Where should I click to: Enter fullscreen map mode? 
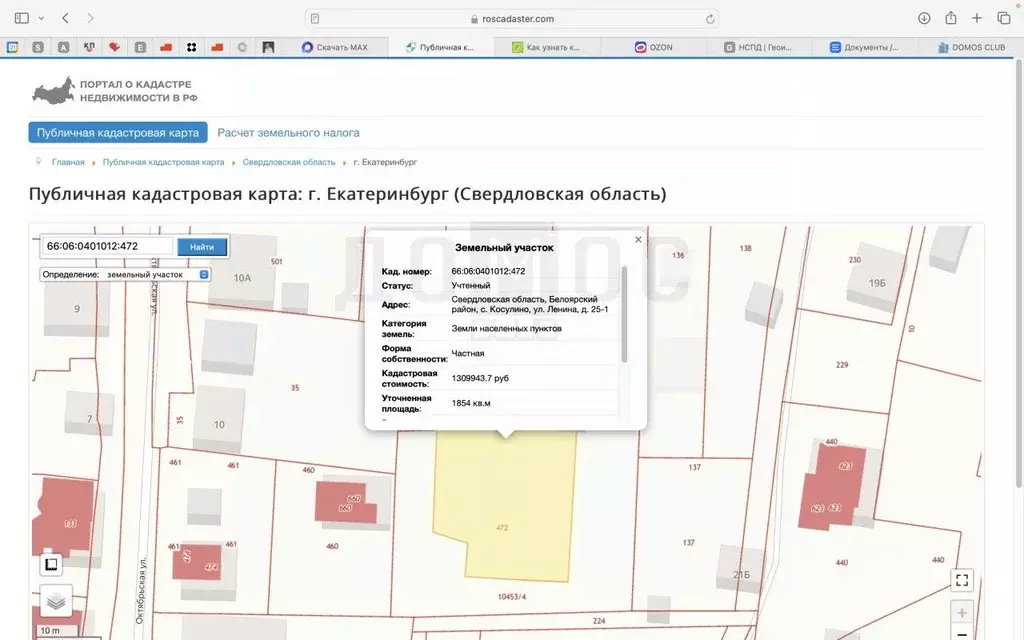[962, 579]
